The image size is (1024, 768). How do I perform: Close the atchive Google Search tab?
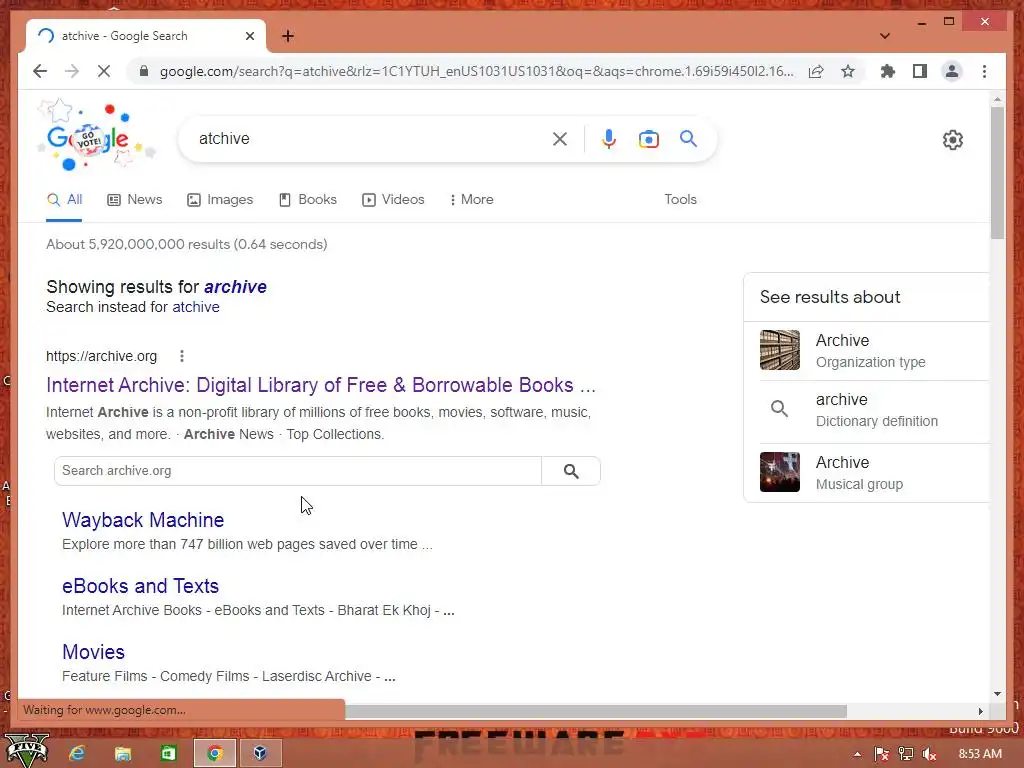click(x=249, y=36)
